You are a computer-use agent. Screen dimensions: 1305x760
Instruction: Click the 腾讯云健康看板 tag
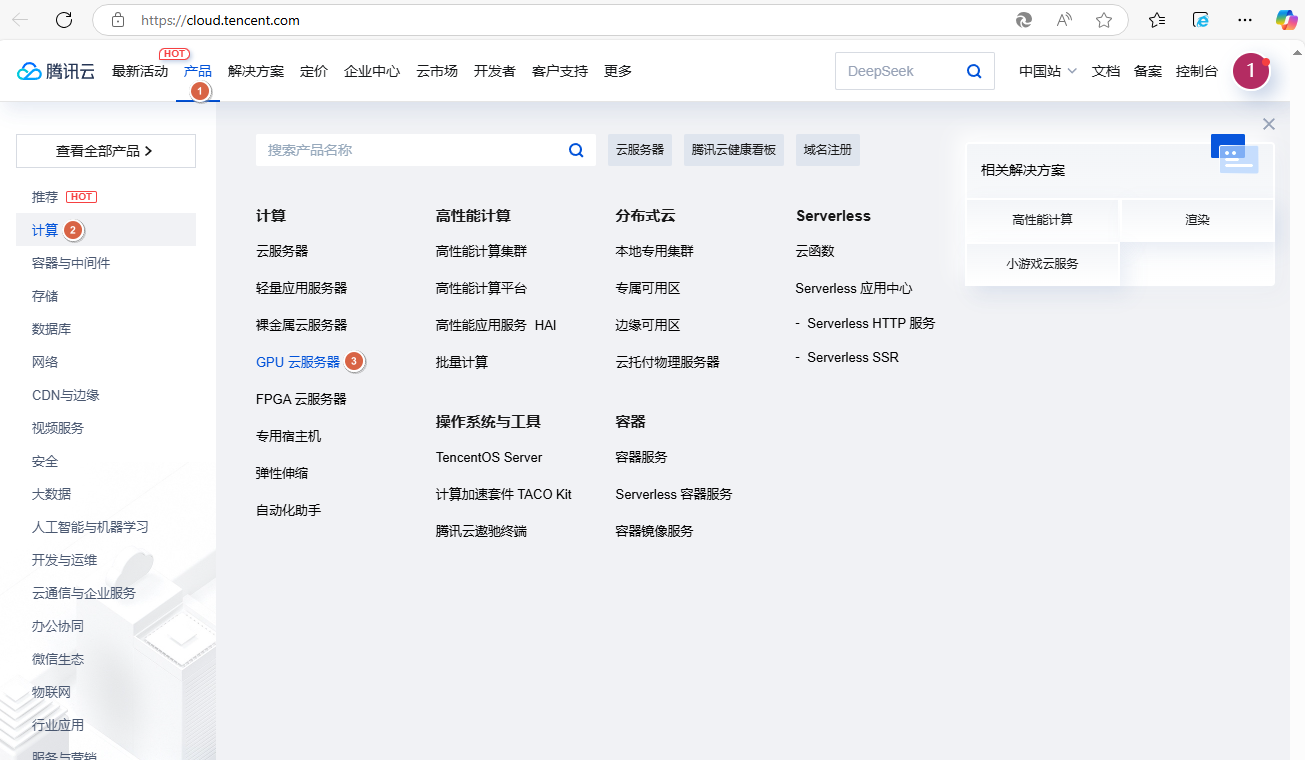pos(734,150)
